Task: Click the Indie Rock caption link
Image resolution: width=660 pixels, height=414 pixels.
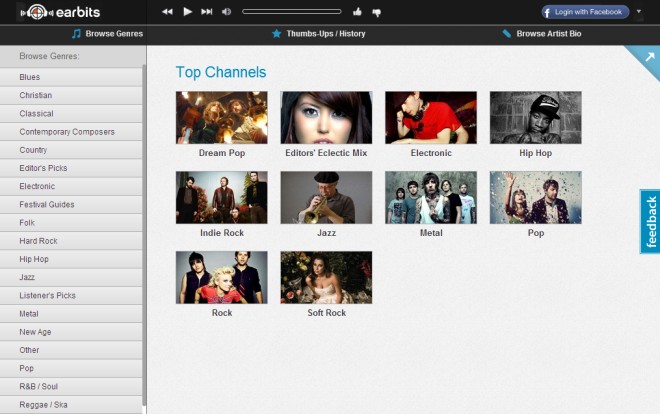Action: tap(222, 233)
